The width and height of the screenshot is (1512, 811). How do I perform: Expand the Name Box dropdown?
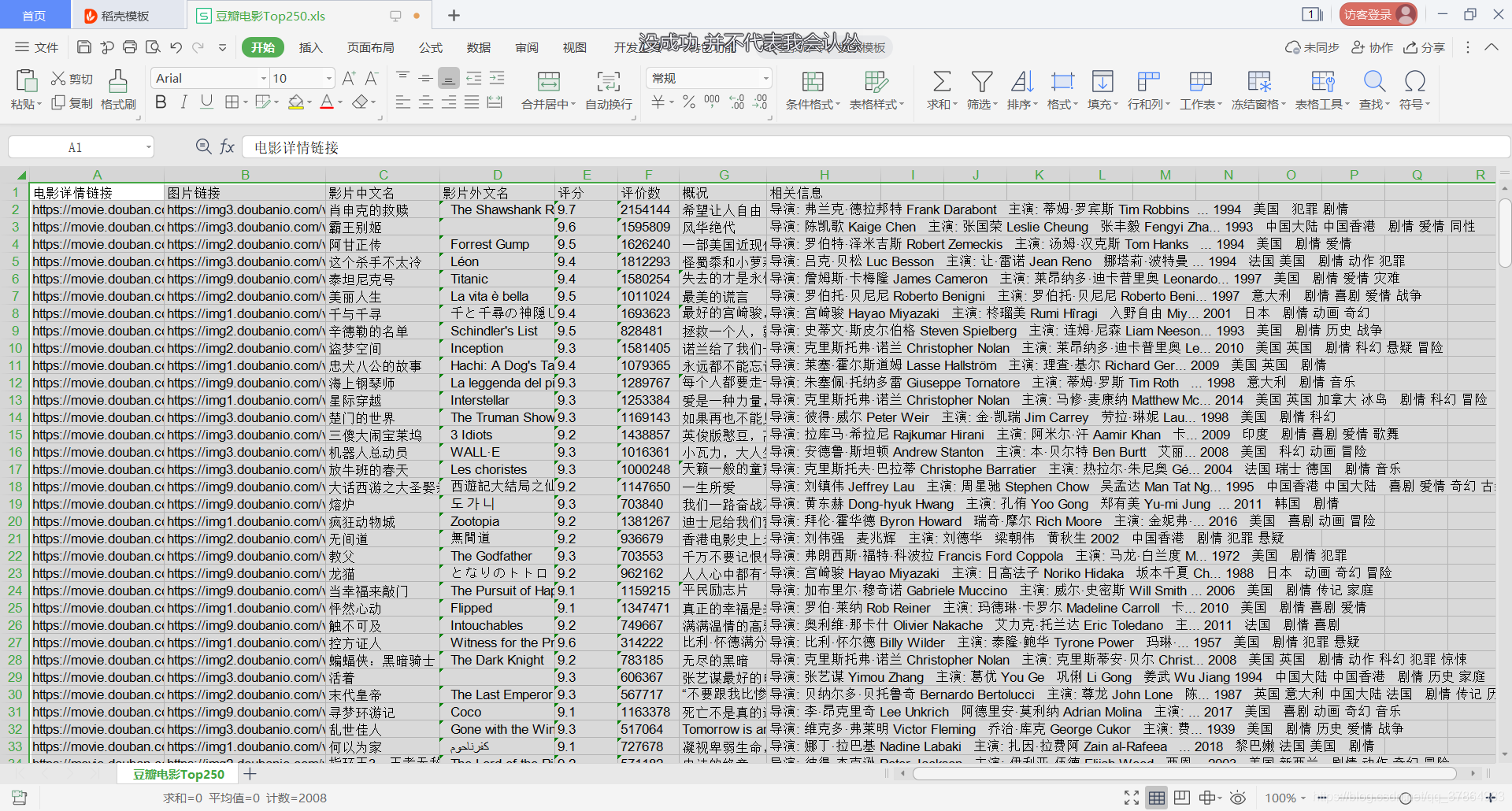click(x=148, y=147)
